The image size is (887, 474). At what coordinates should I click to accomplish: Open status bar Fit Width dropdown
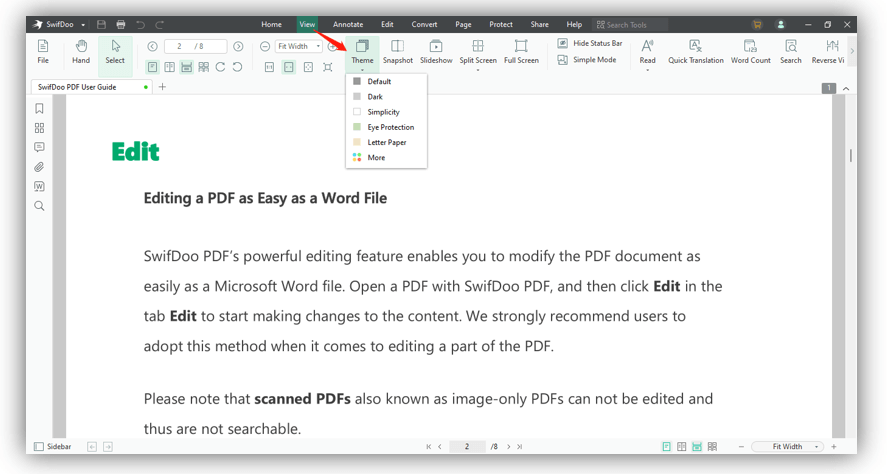787,447
